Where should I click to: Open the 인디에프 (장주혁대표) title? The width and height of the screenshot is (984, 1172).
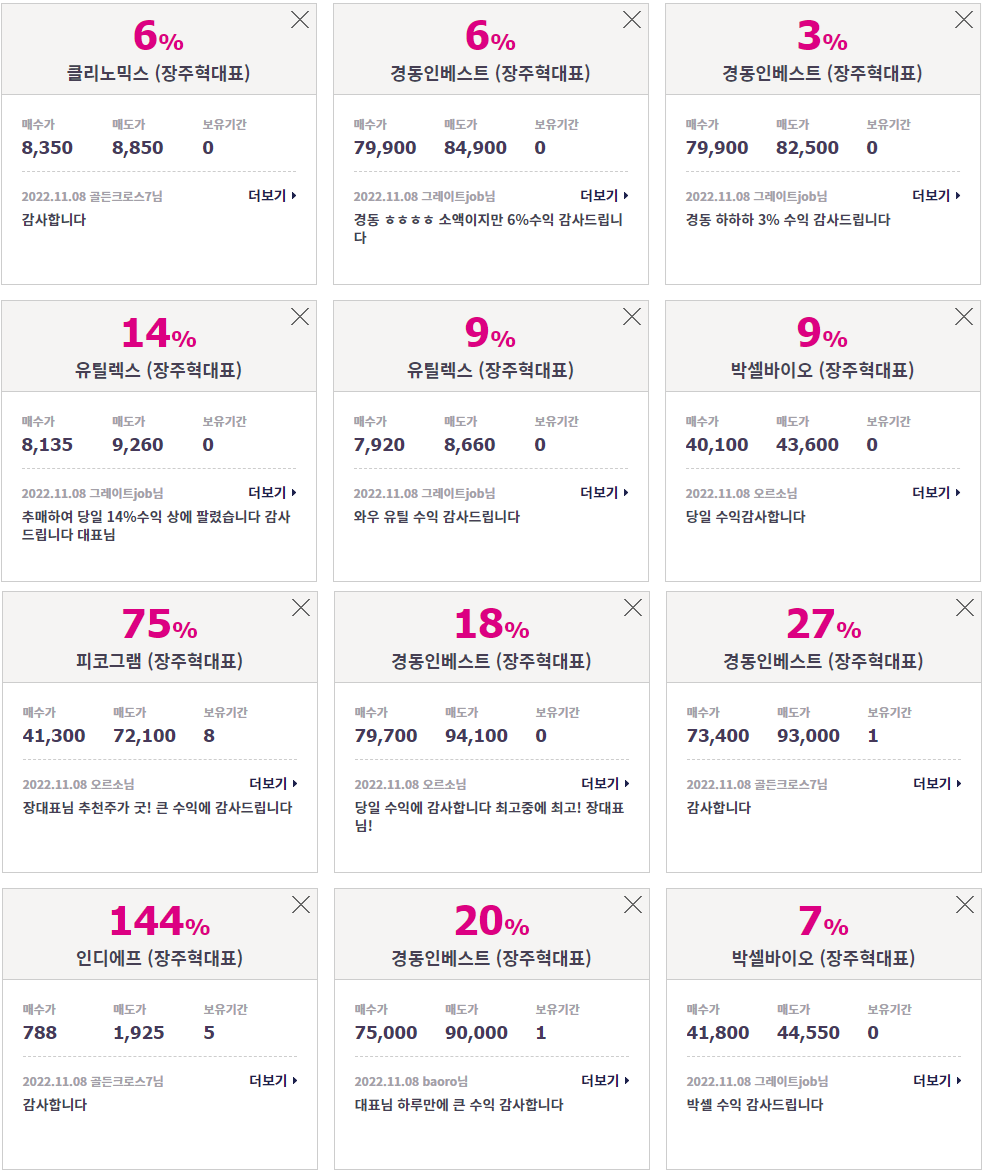tap(159, 958)
